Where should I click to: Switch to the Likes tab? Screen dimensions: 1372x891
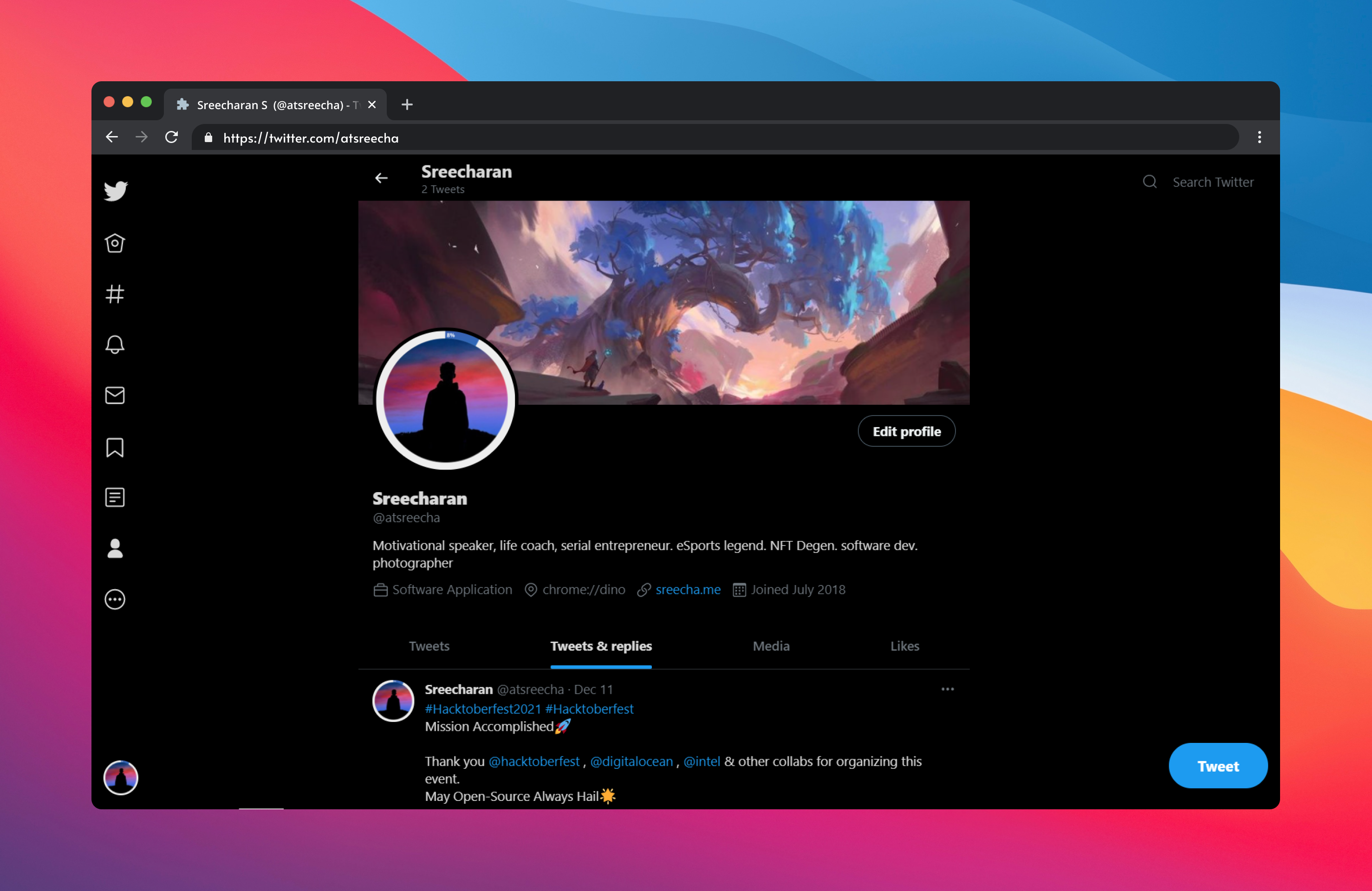(x=904, y=646)
